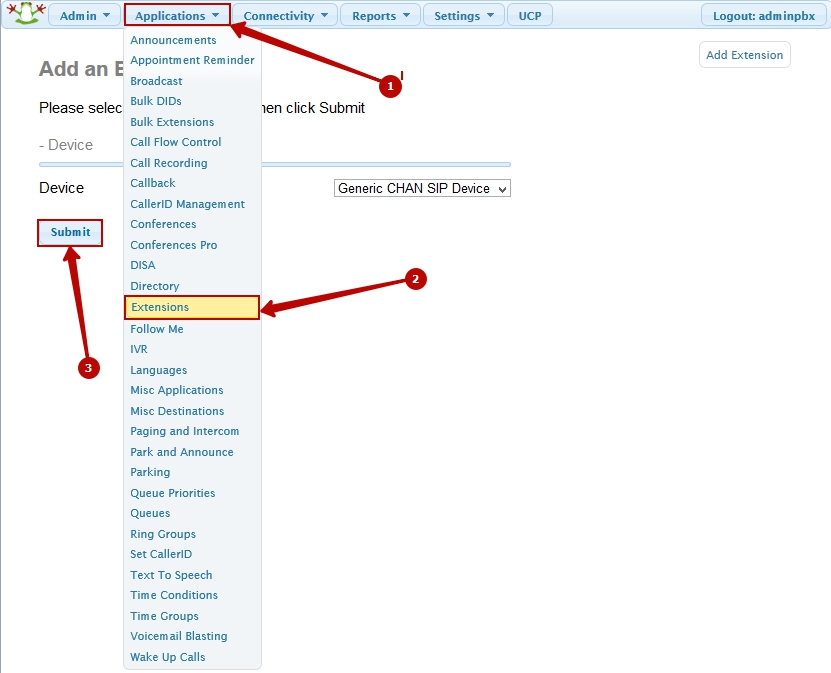
Task: Click the FreePBX frog logo icon
Action: click(x=26, y=15)
